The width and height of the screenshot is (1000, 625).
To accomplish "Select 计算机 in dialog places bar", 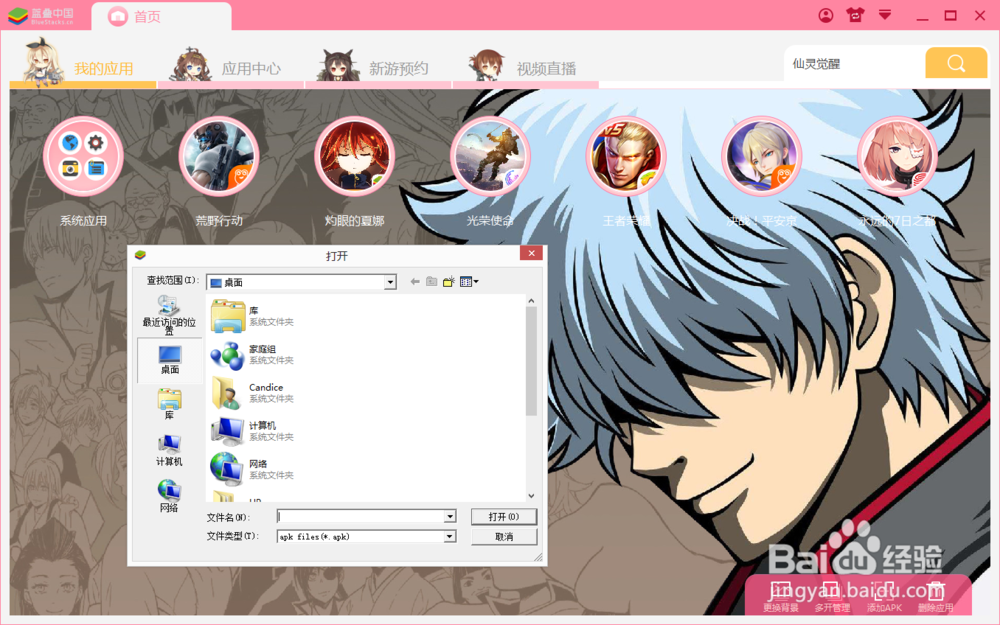I will (x=169, y=450).
